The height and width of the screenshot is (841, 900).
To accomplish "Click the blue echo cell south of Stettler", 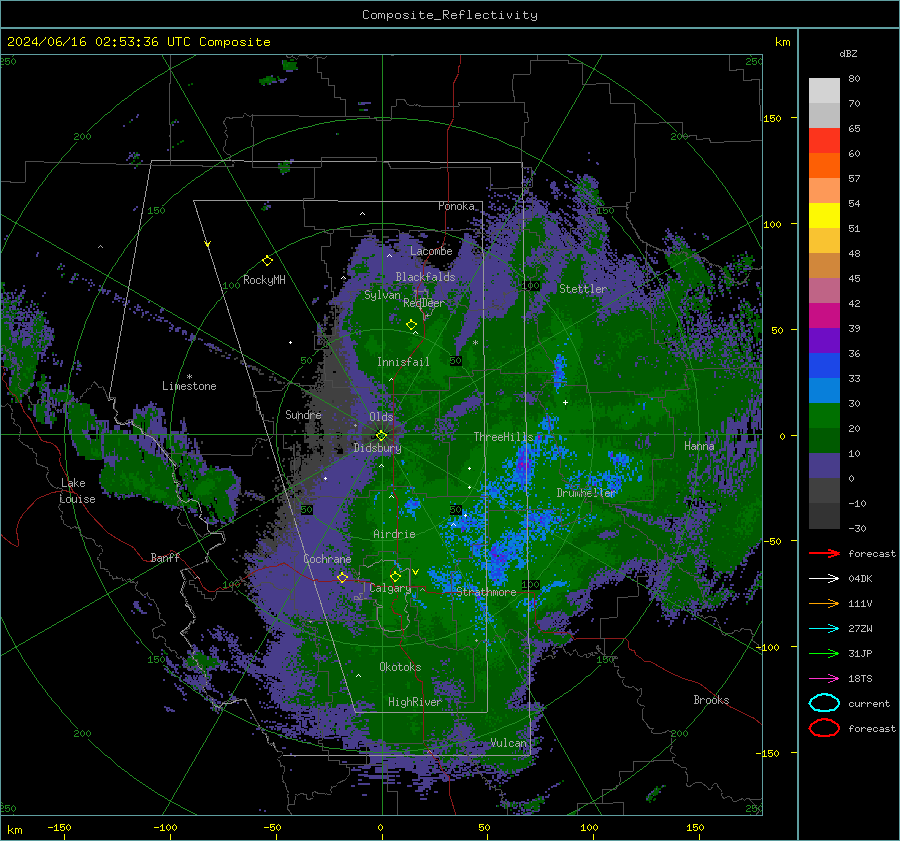I will click(x=560, y=371).
